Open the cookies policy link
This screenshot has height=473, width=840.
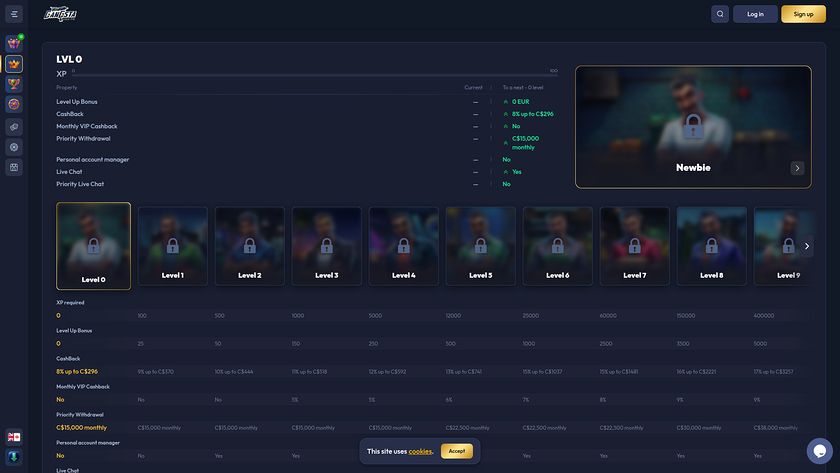tap(420, 452)
